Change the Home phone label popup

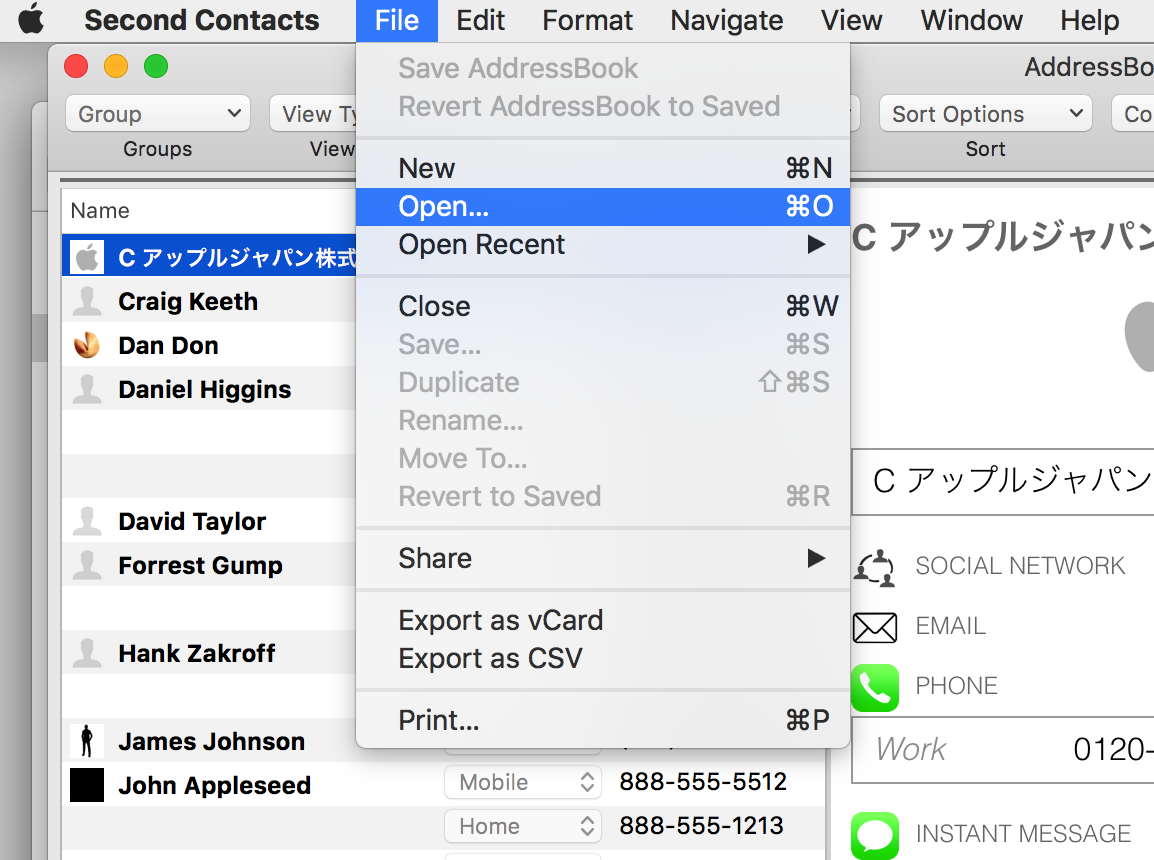click(x=523, y=826)
